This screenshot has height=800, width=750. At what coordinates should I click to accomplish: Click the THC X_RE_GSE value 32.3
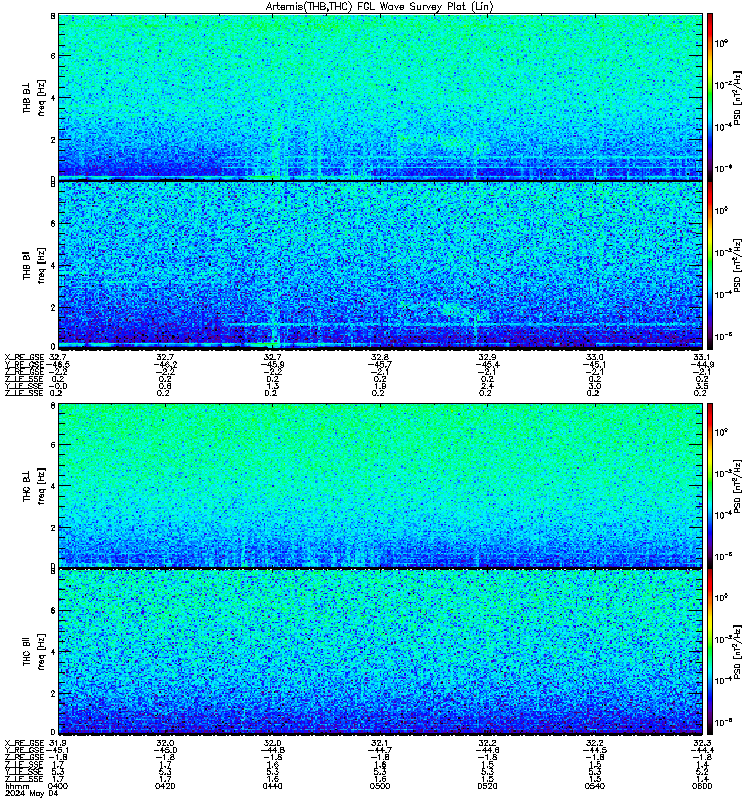[702, 743]
